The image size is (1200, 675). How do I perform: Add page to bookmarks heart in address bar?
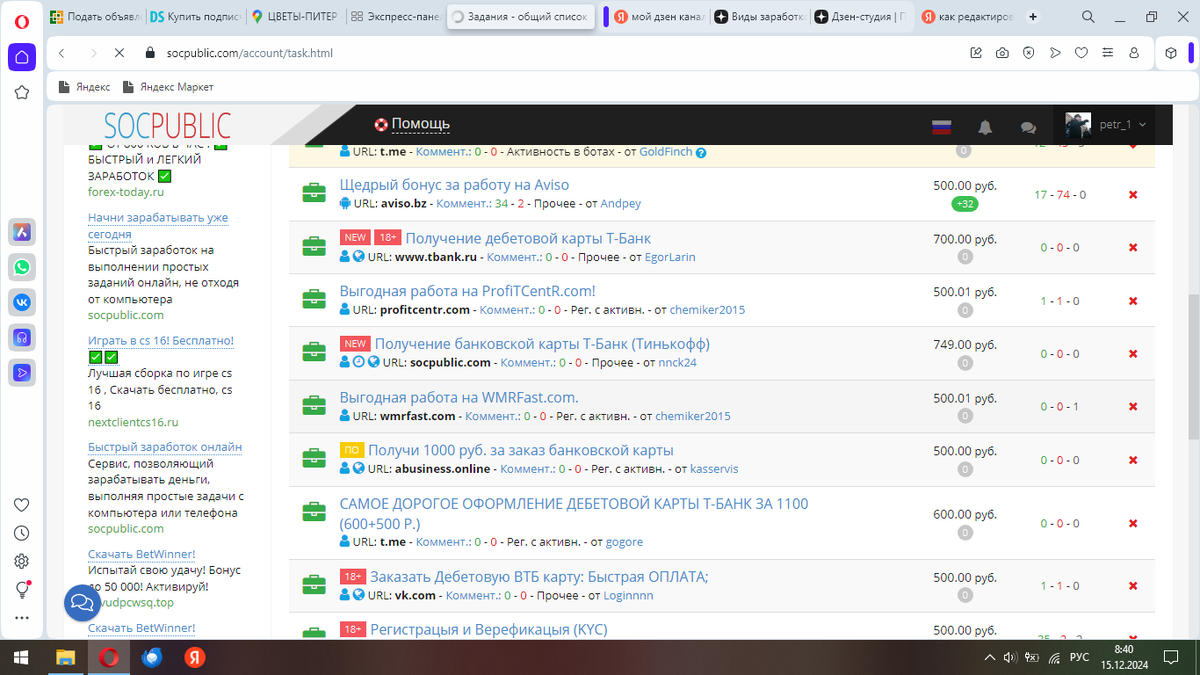coord(1081,53)
